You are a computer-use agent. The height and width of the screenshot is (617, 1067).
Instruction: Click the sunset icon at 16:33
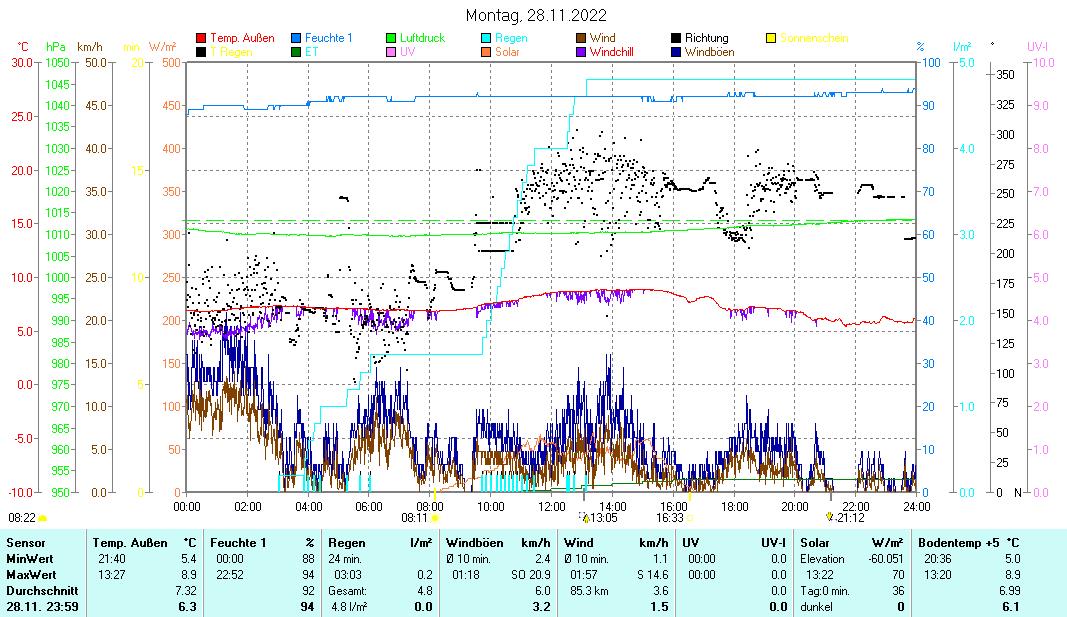click(690, 518)
